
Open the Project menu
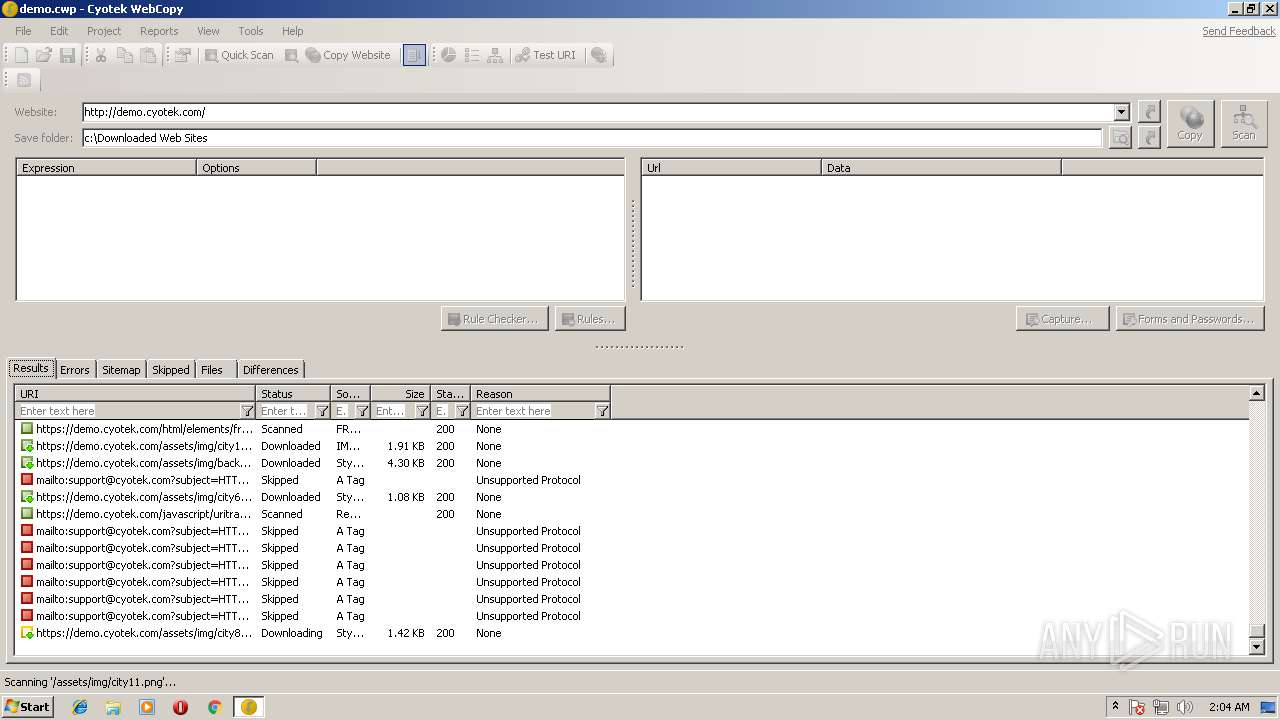click(x=104, y=31)
